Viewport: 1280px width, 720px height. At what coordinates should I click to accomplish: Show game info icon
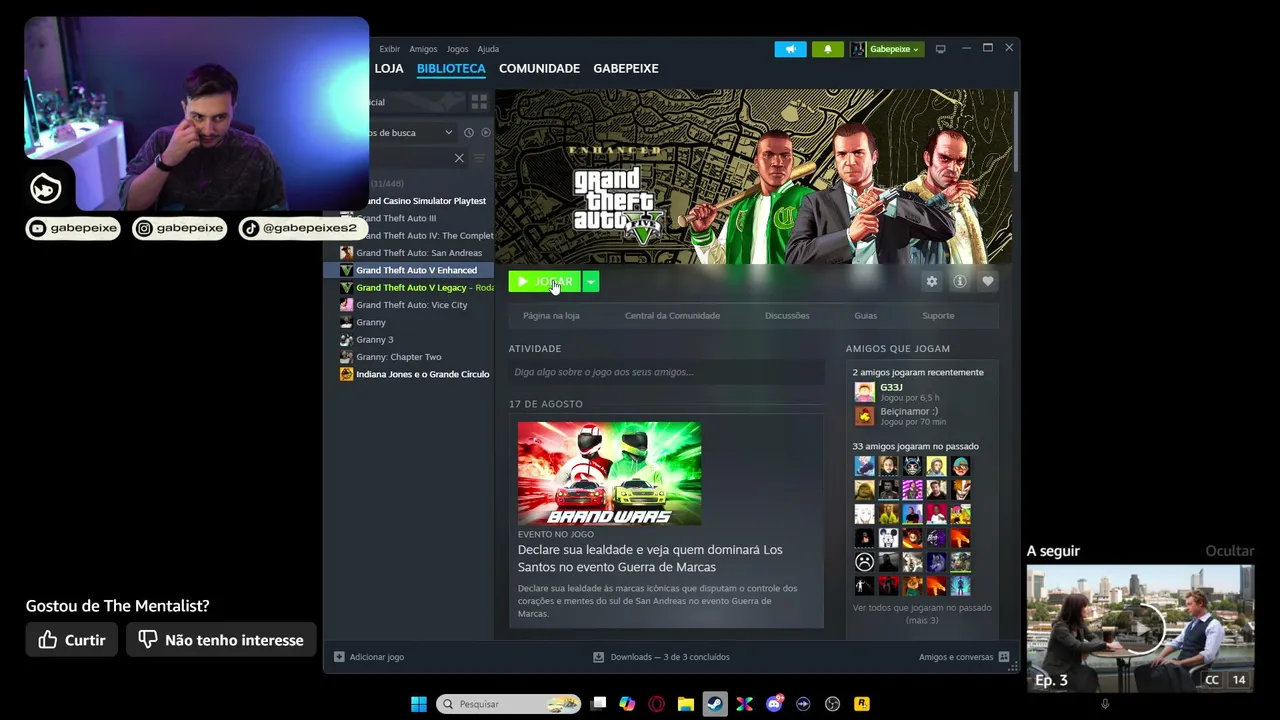[x=960, y=282]
